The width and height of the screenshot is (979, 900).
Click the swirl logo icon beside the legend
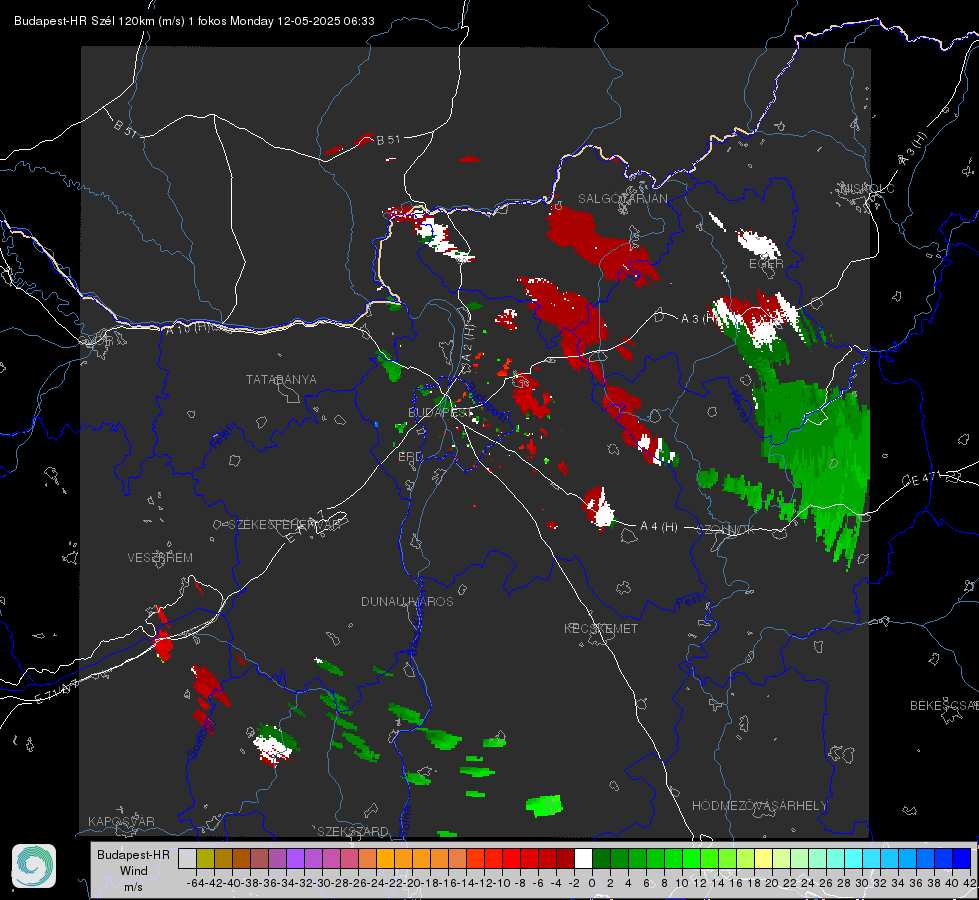click(34, 866)
